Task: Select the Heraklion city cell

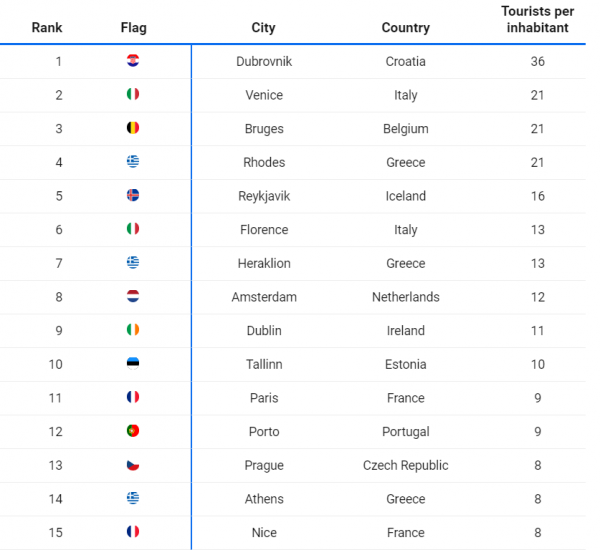Action: click(x=264, y=263)
